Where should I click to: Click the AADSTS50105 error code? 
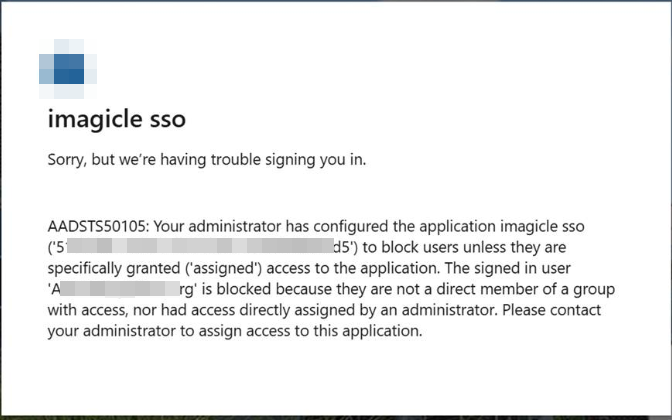coord(97,226)
